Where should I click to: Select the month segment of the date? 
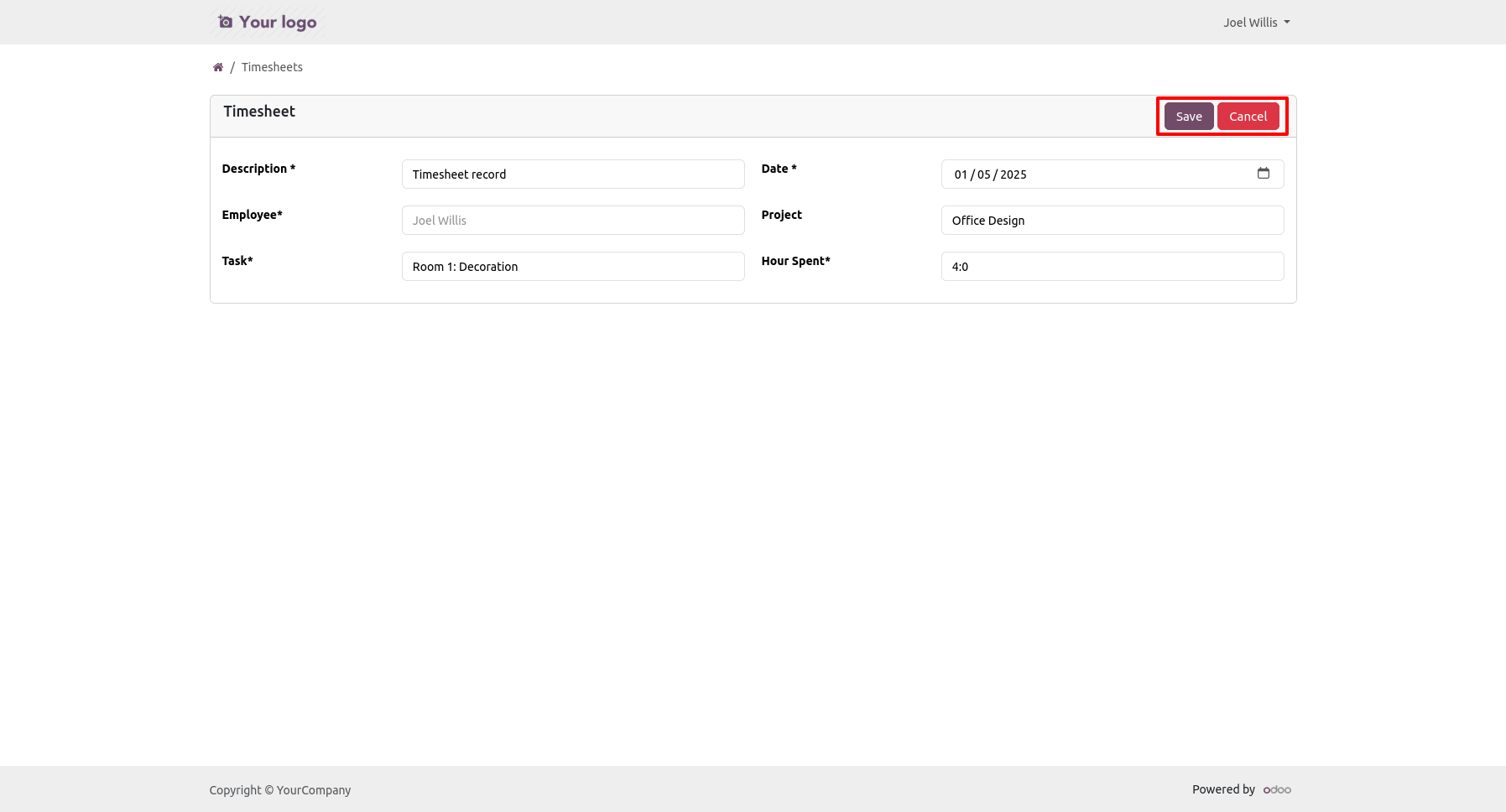click(x=984, y=174)
